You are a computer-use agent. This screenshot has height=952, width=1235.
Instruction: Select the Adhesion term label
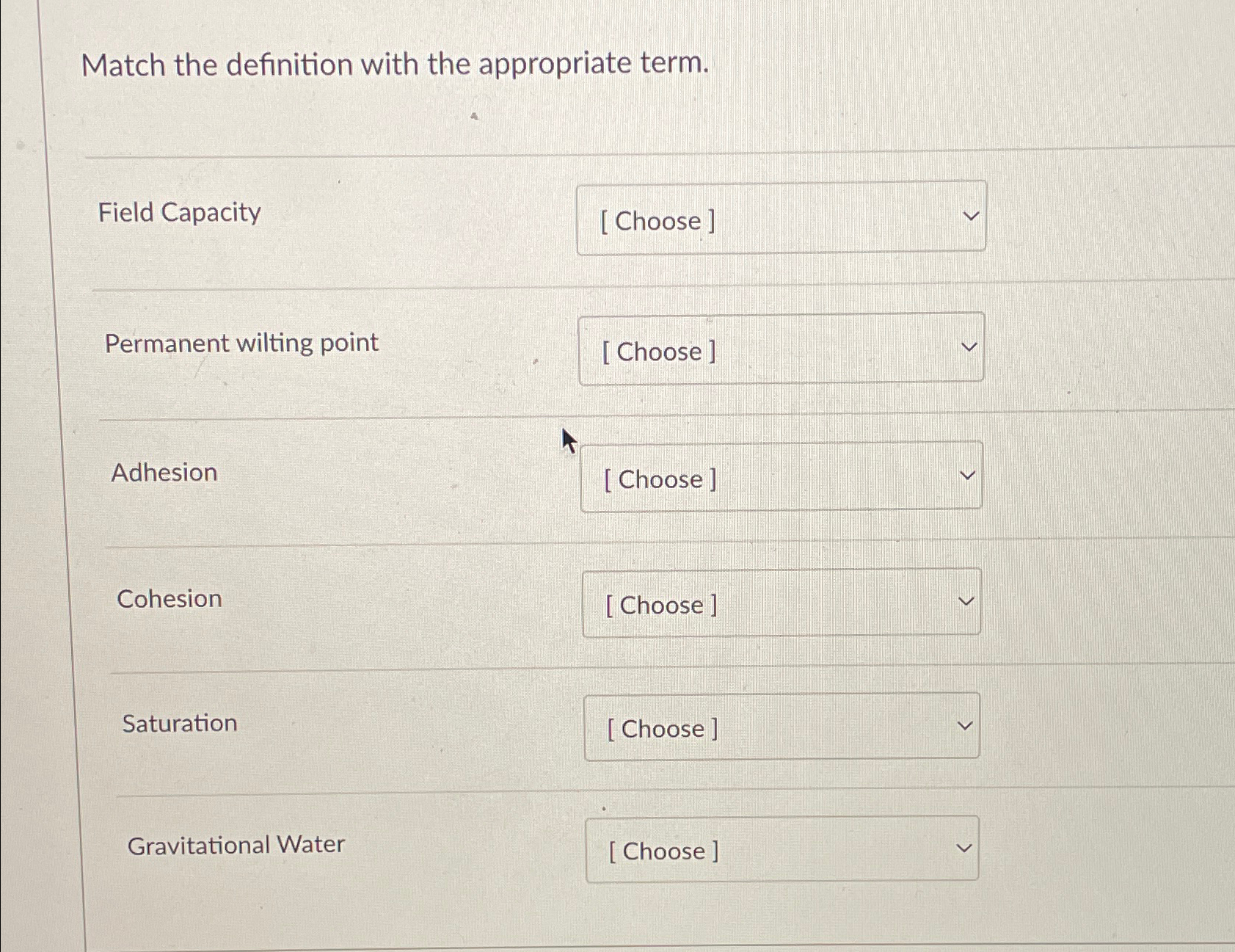click(164, 473)
